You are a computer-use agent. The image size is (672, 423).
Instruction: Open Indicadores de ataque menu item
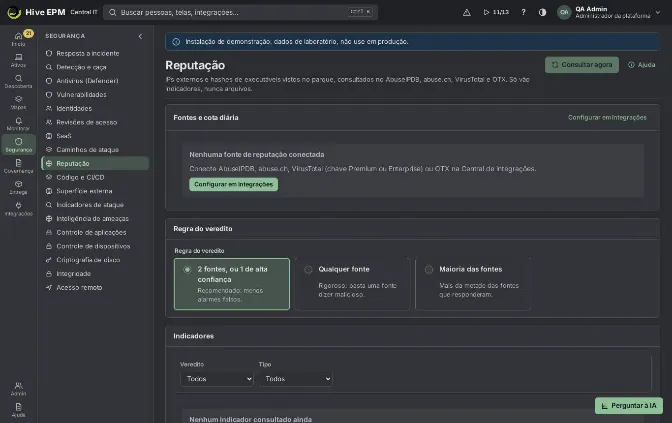pyautogui.click(x=95, y=205)
